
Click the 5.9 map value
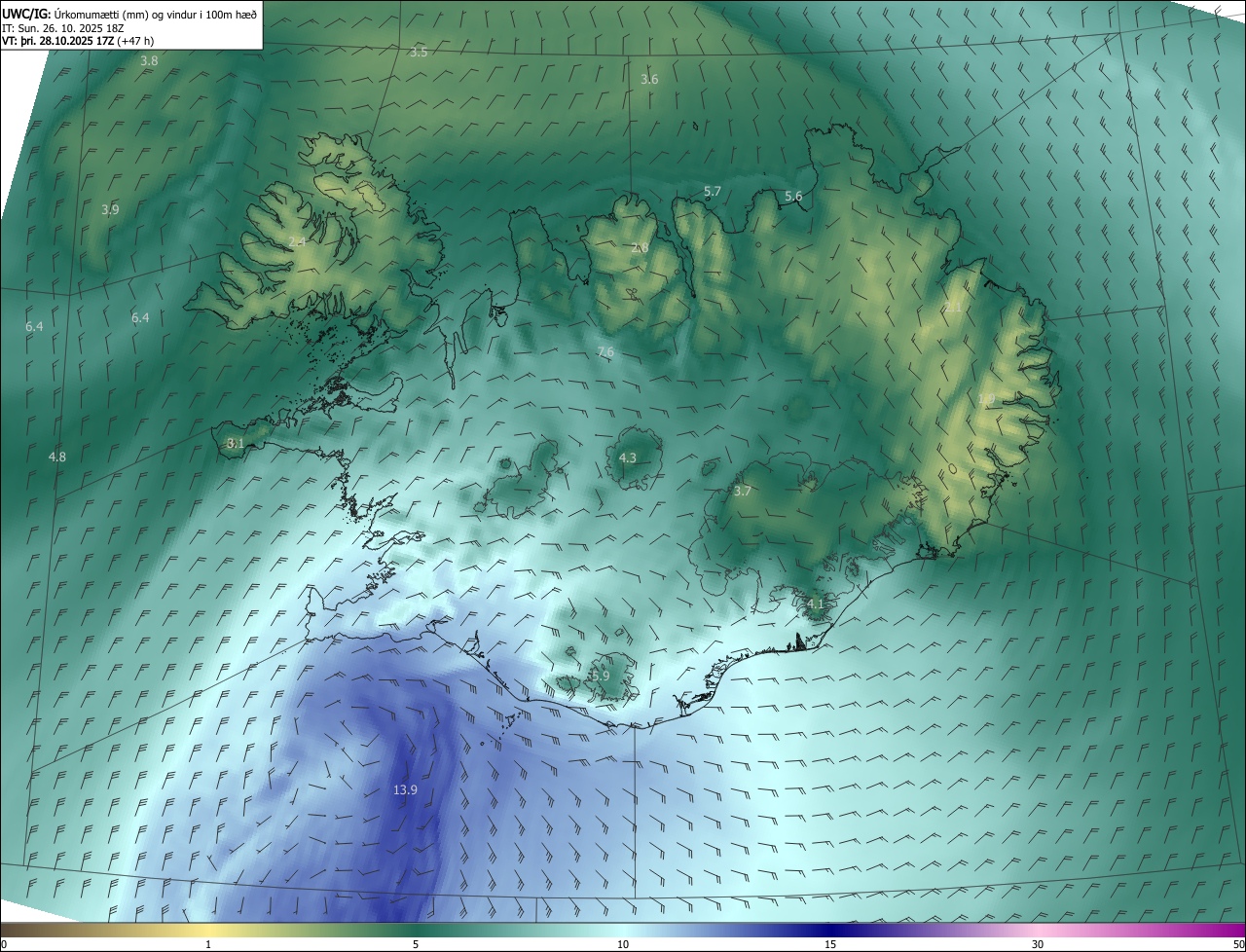pyautogui.click(x=600, y=675)
